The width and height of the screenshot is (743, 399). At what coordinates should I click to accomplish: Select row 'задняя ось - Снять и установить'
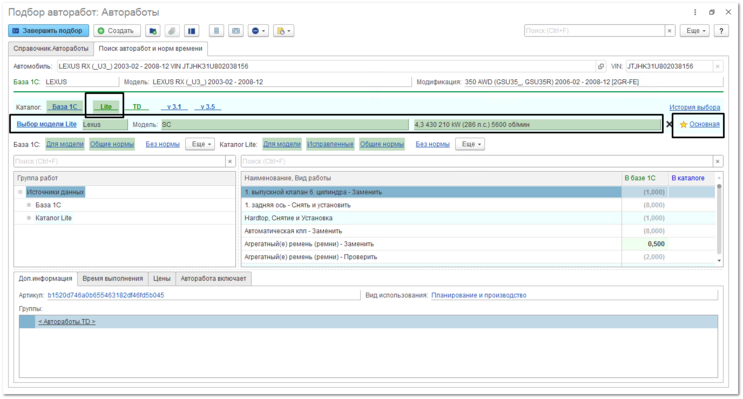click(431, 205)
